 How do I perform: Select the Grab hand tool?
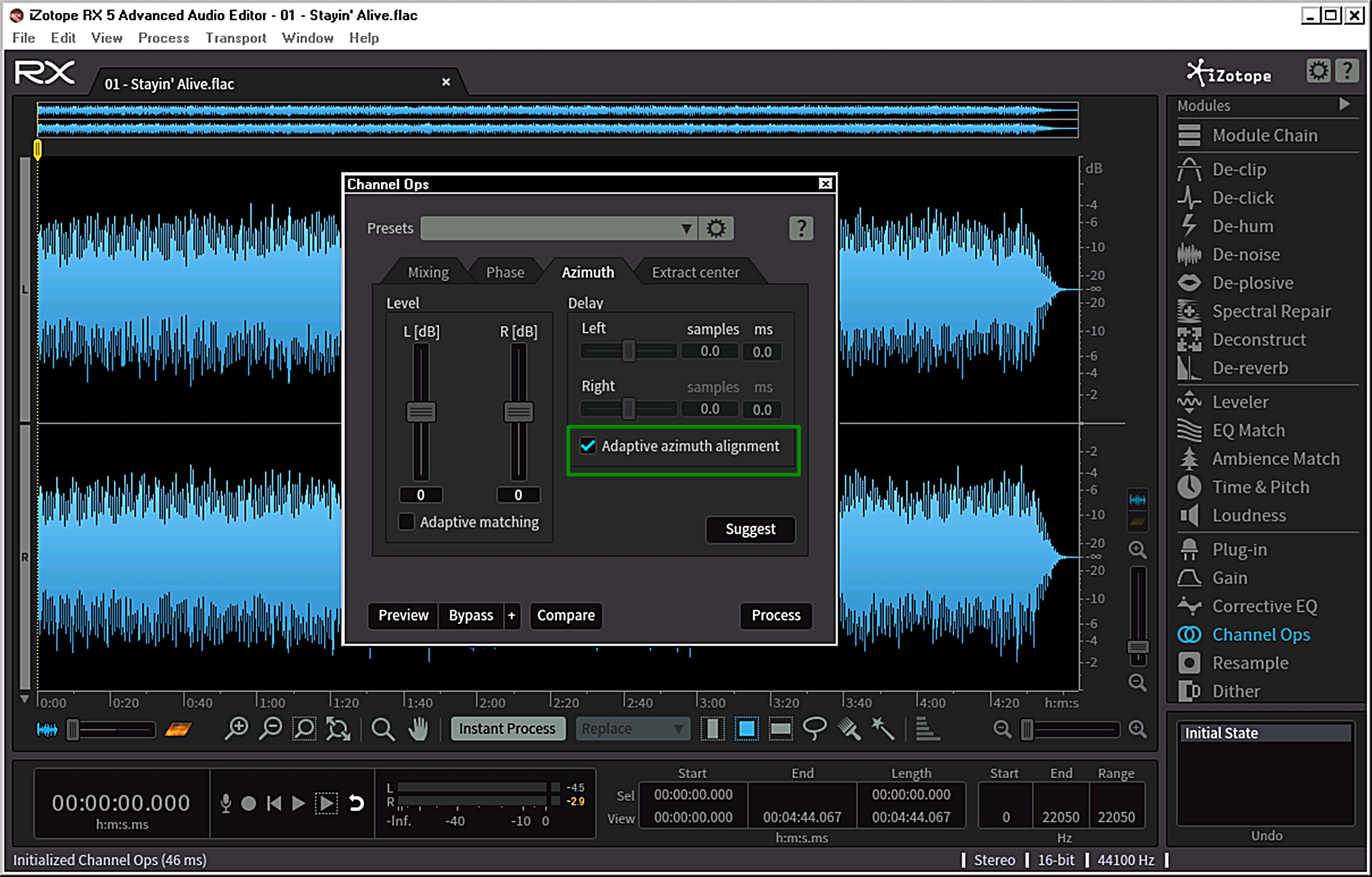pyautogui.click(x=419, y=729)
